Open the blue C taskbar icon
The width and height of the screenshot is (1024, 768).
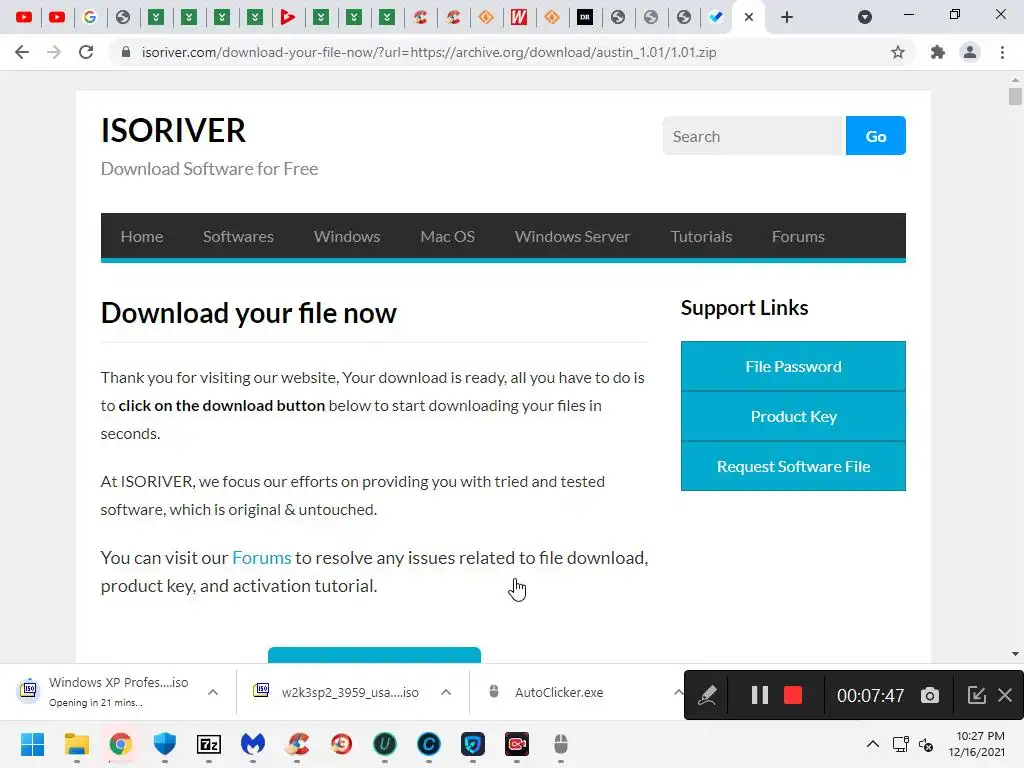coord(429,744)
